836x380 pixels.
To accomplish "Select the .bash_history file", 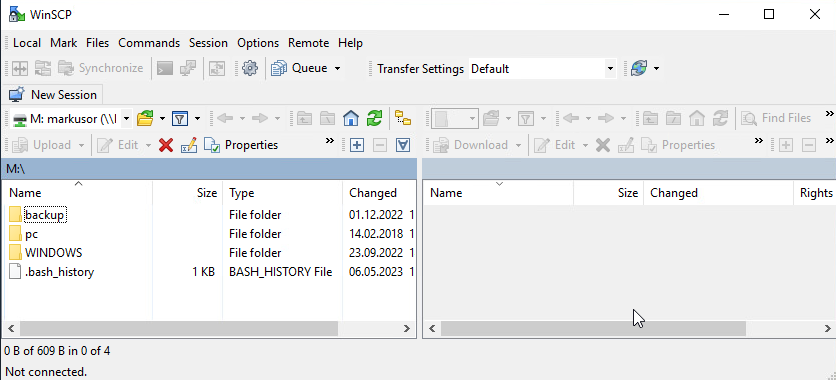I will [59, 272].
